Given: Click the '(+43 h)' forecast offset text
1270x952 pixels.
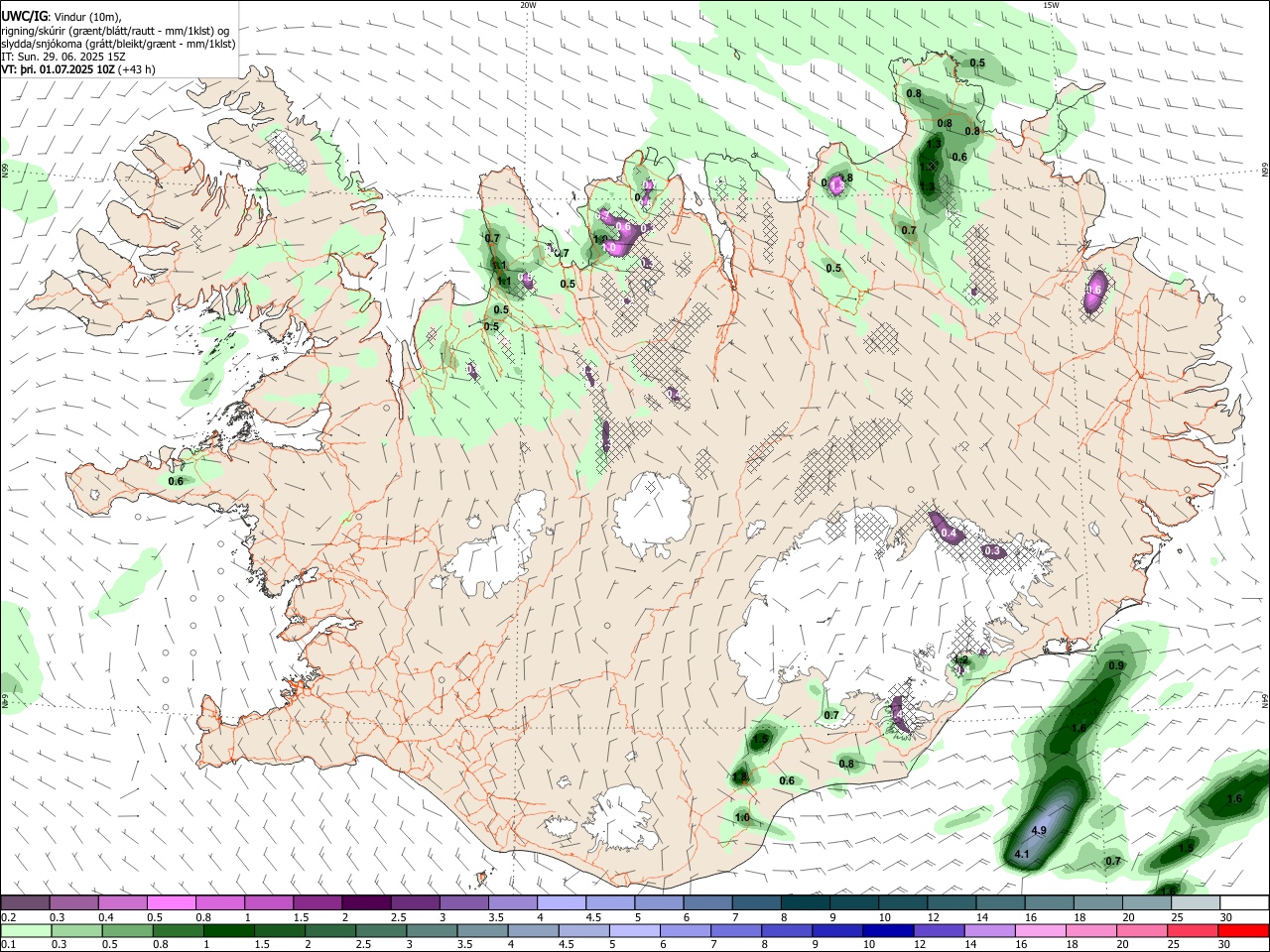Looking at the screenshot, I should [137, 69].
